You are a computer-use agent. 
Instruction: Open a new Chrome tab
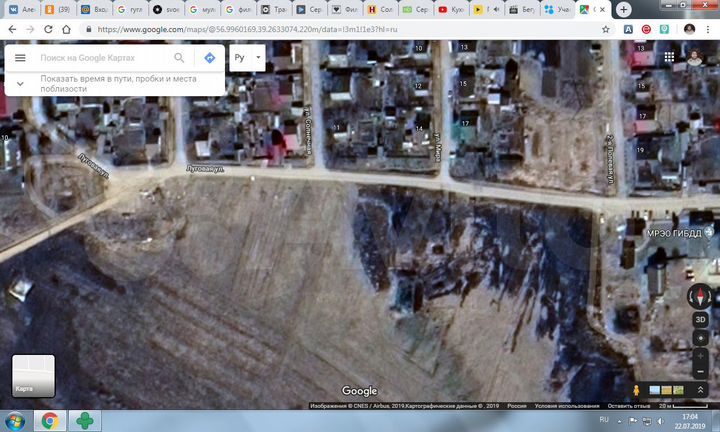click(x=624, y=9)
